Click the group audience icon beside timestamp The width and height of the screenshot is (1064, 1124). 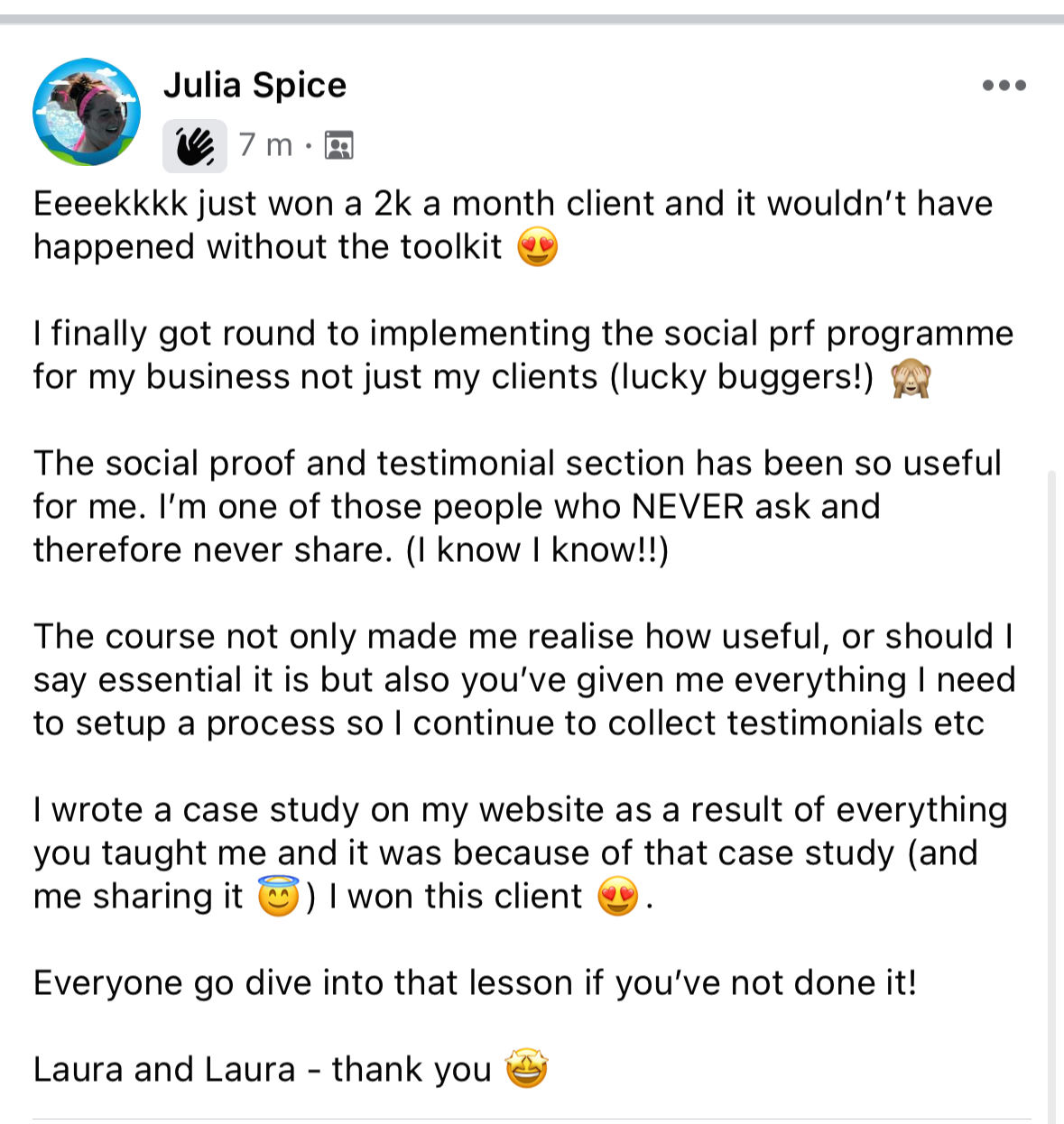tap(338, 144)
